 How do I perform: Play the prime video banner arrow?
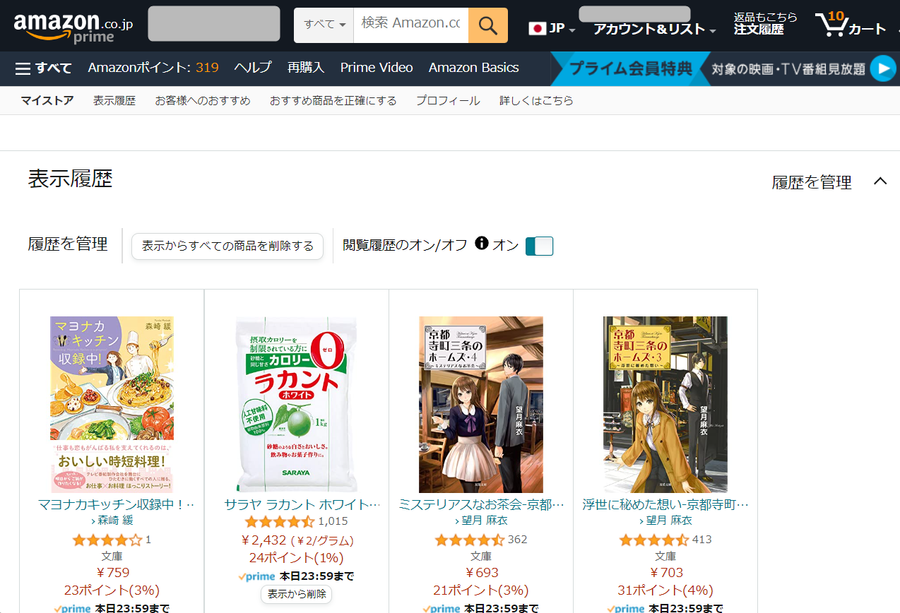[883, 69]
